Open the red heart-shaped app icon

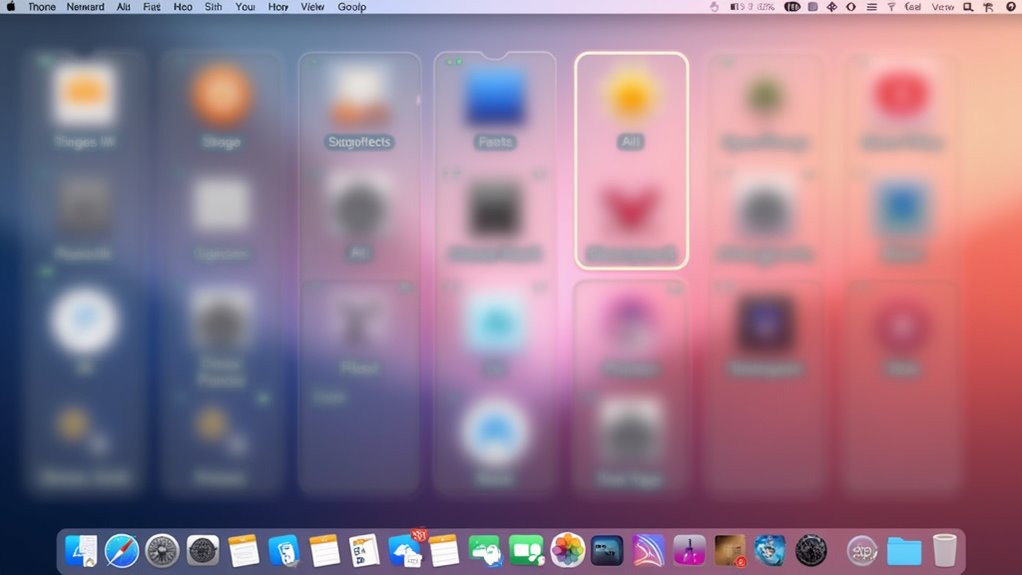630,208
